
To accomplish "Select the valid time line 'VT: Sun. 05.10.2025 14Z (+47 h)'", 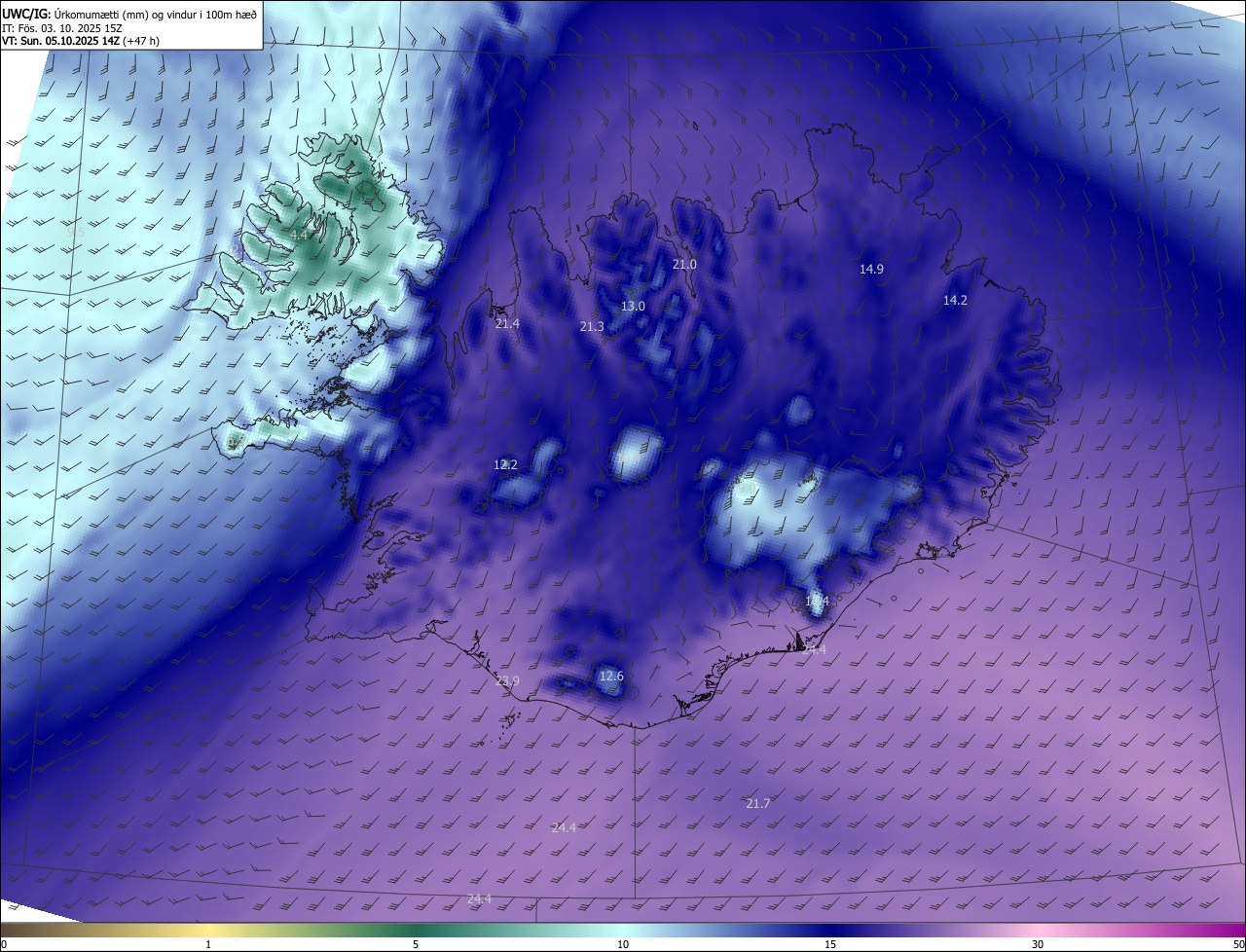I will pyautogui.click(x=81, y=41).
